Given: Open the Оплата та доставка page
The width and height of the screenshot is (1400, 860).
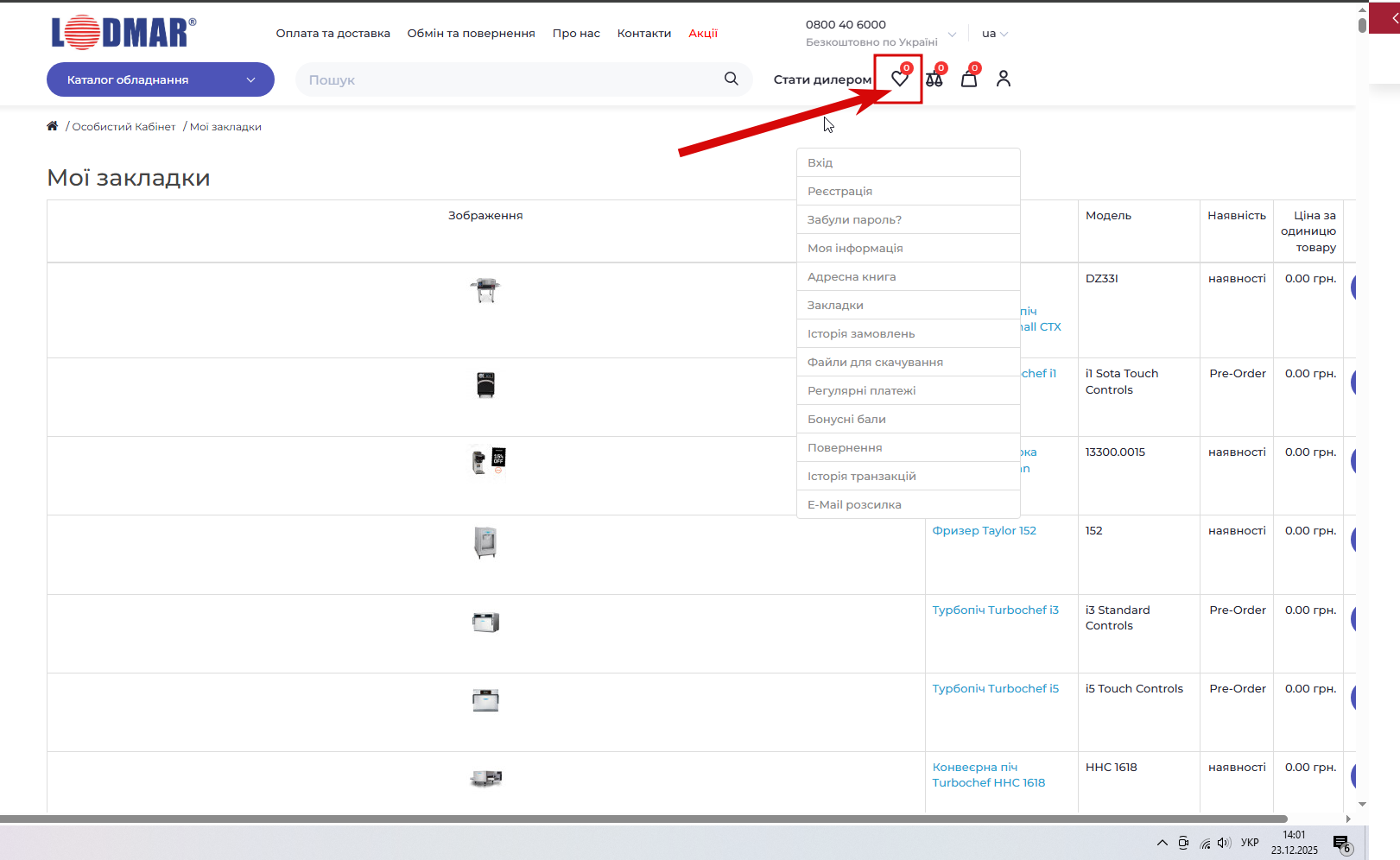Looking at the screenshot, I should click(x=333, y=34).
